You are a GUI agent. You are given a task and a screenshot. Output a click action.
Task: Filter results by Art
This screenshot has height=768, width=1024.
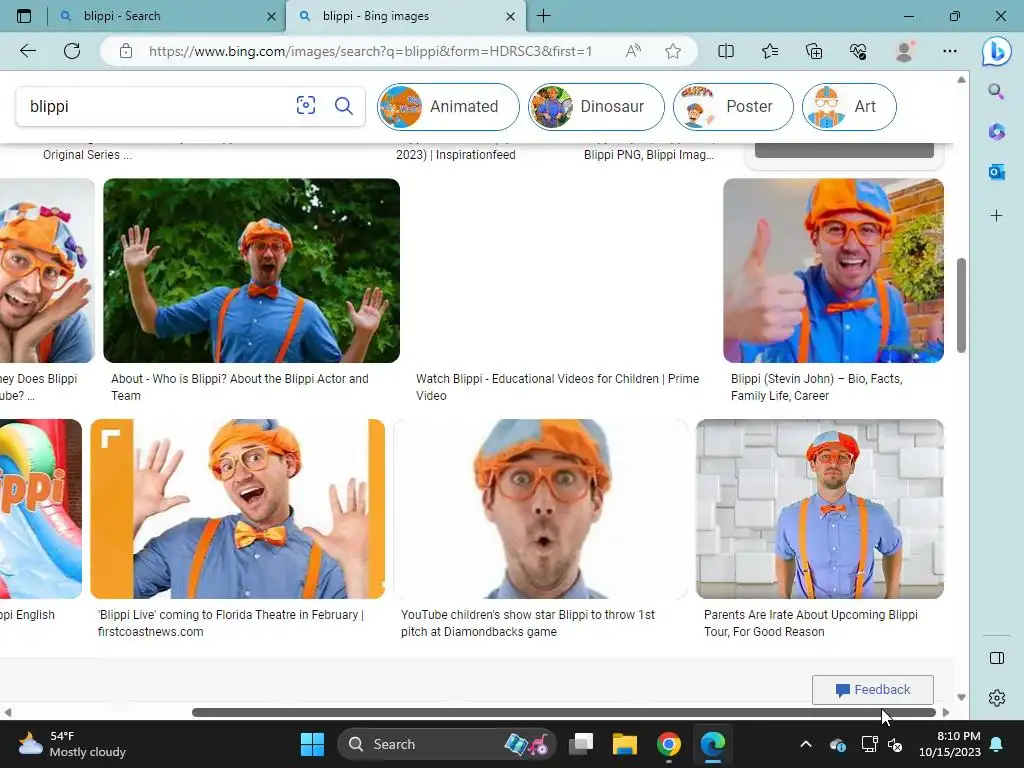pos(849,106)
